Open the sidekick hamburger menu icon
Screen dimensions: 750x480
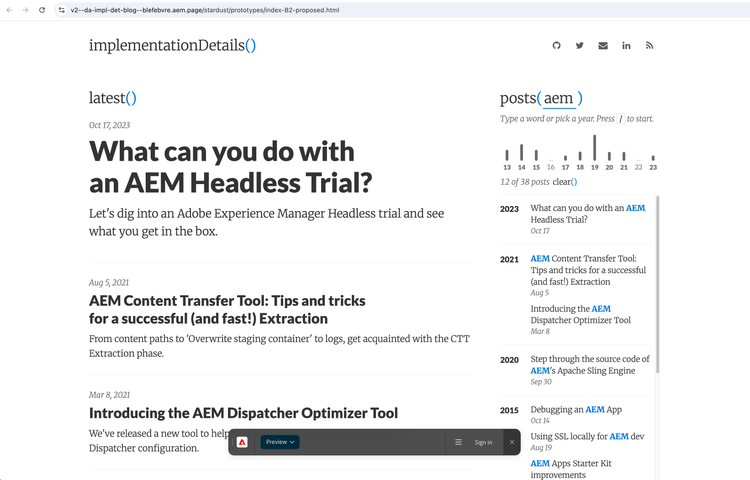pos(458,442)
